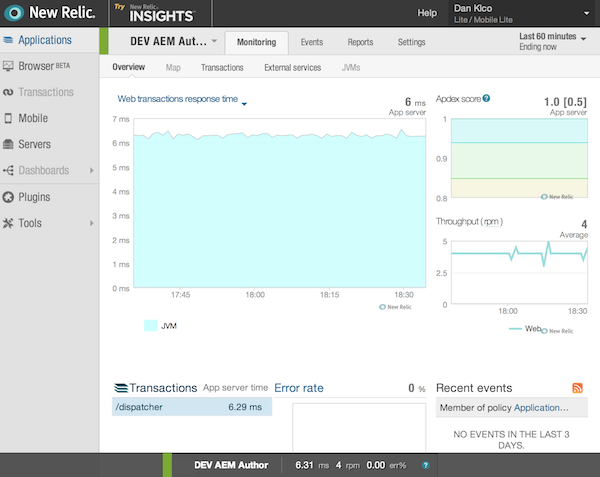Click the Applications sidebar icon

point(8,40)
